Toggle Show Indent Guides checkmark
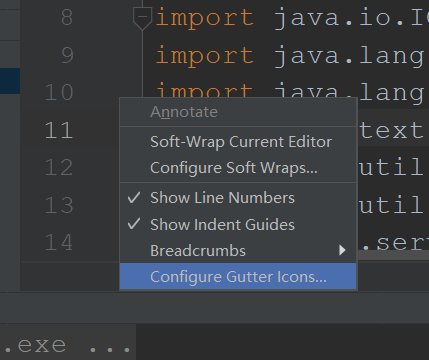This screenshot has height=360, width=429. [134, 224]
